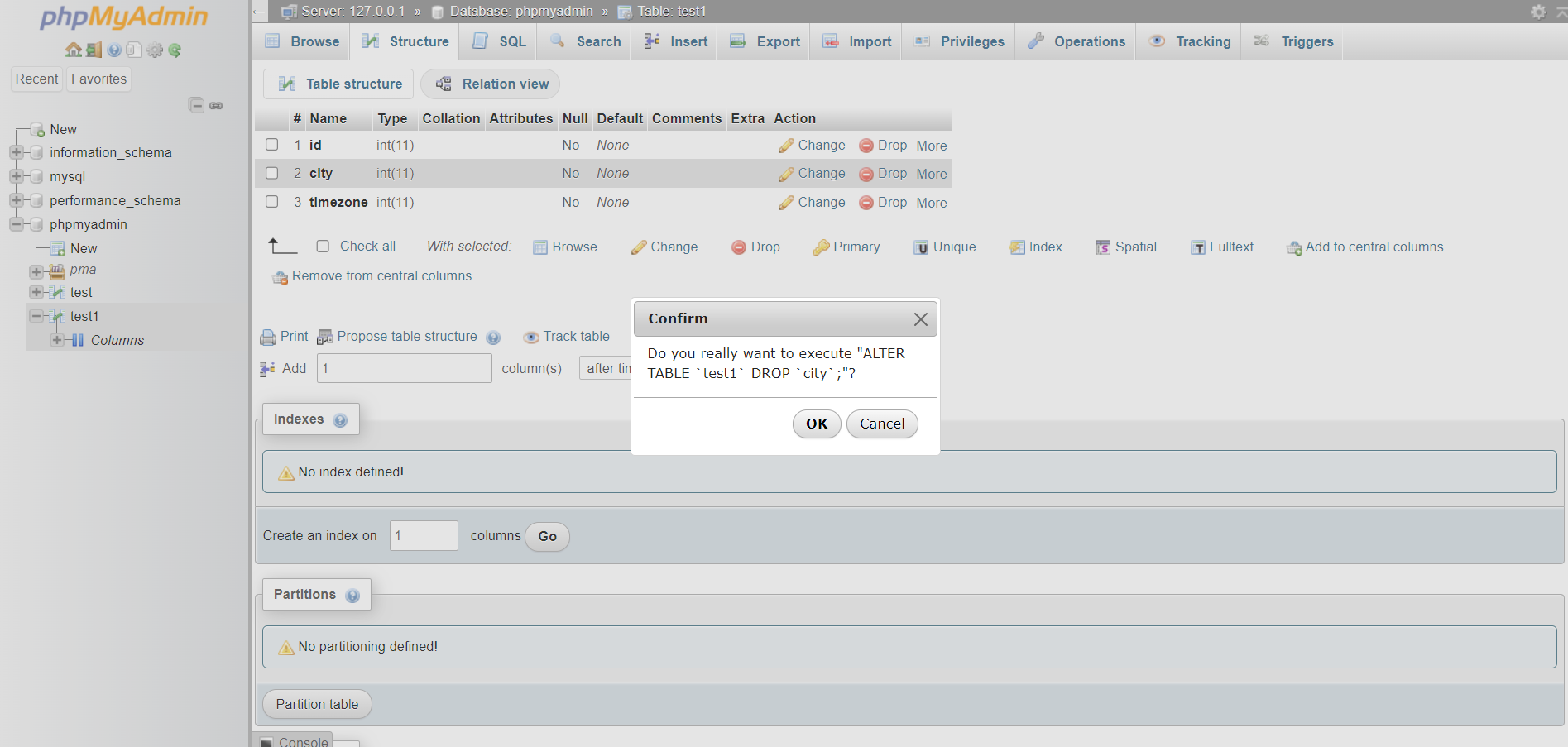Image resolution: width=1568 pixels, height=747 pixels.
Task: Confirm the ALTER TABLE query with OK
Action: pyautogui.click(x=816, y=424)
